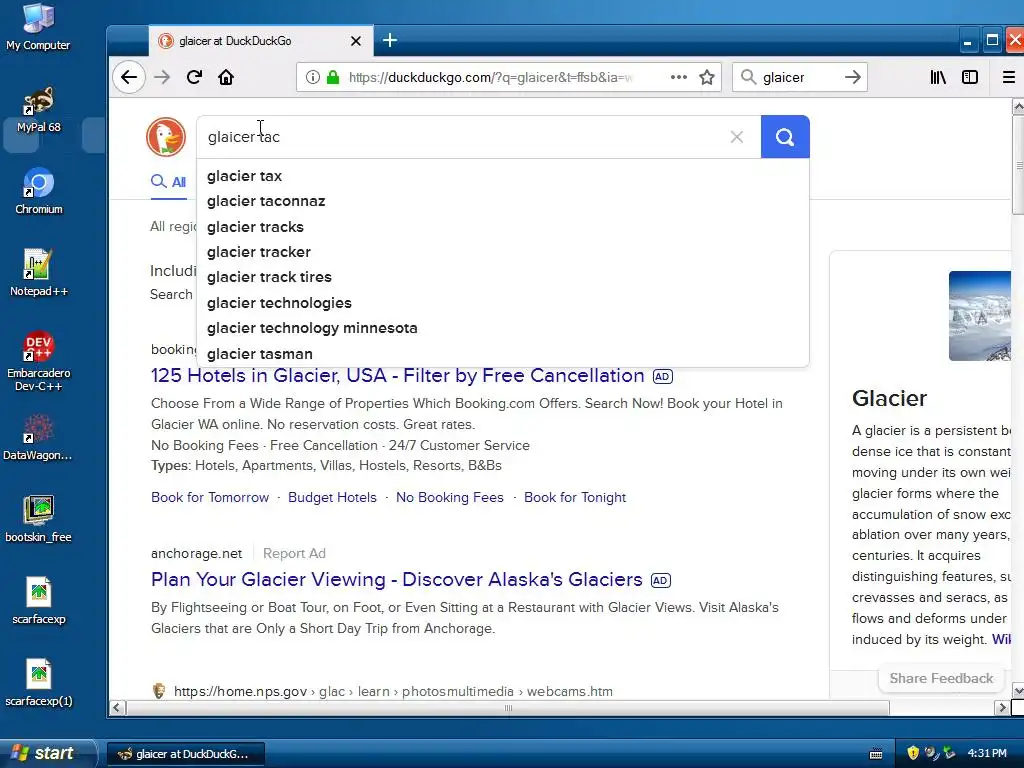This screenshot has height=768, width=1024.
Task: Click the forward navigation arrow
Action: [x=162, y=77]
